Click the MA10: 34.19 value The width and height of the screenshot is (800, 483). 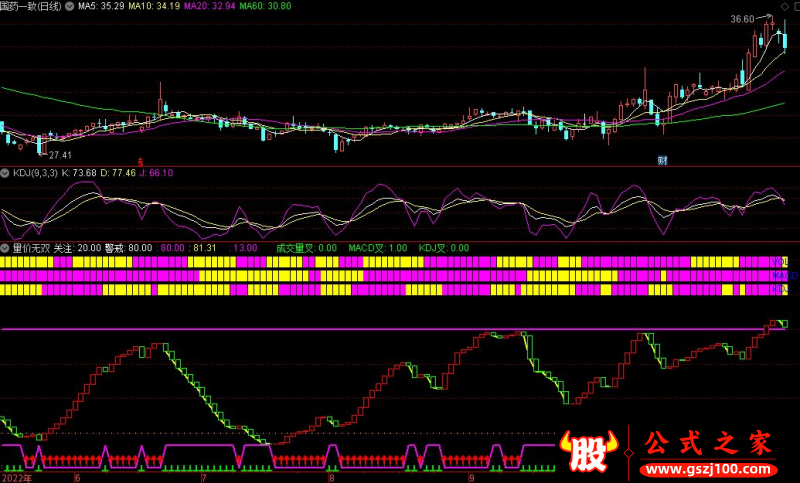coord(154,6)
